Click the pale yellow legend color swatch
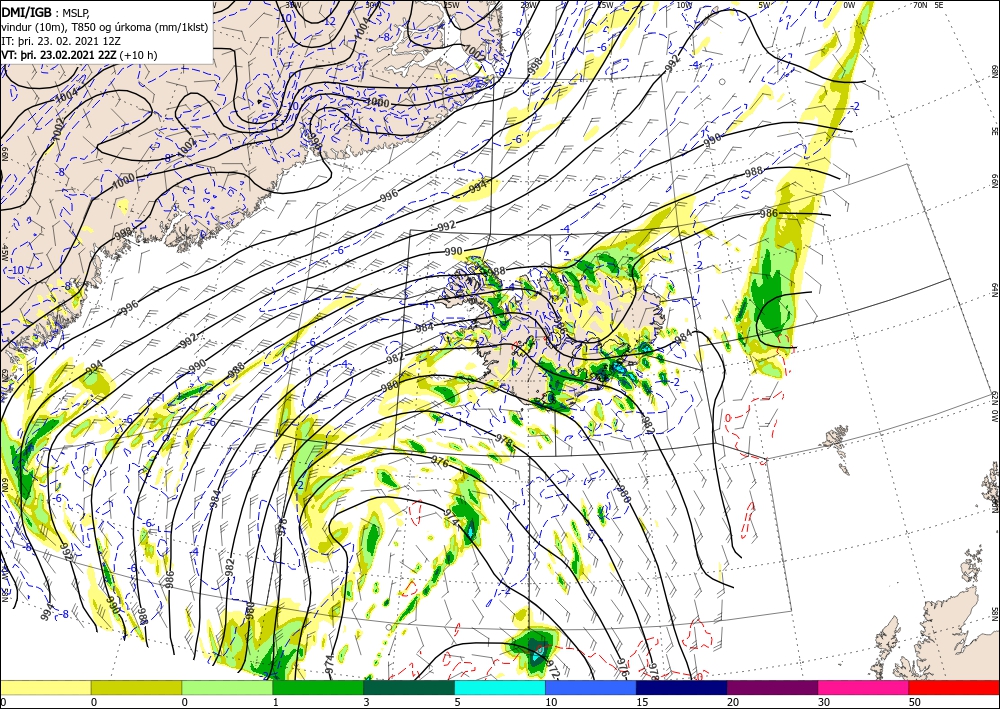The height and width of the screenshot is (709, 1000). click(45, 687)
